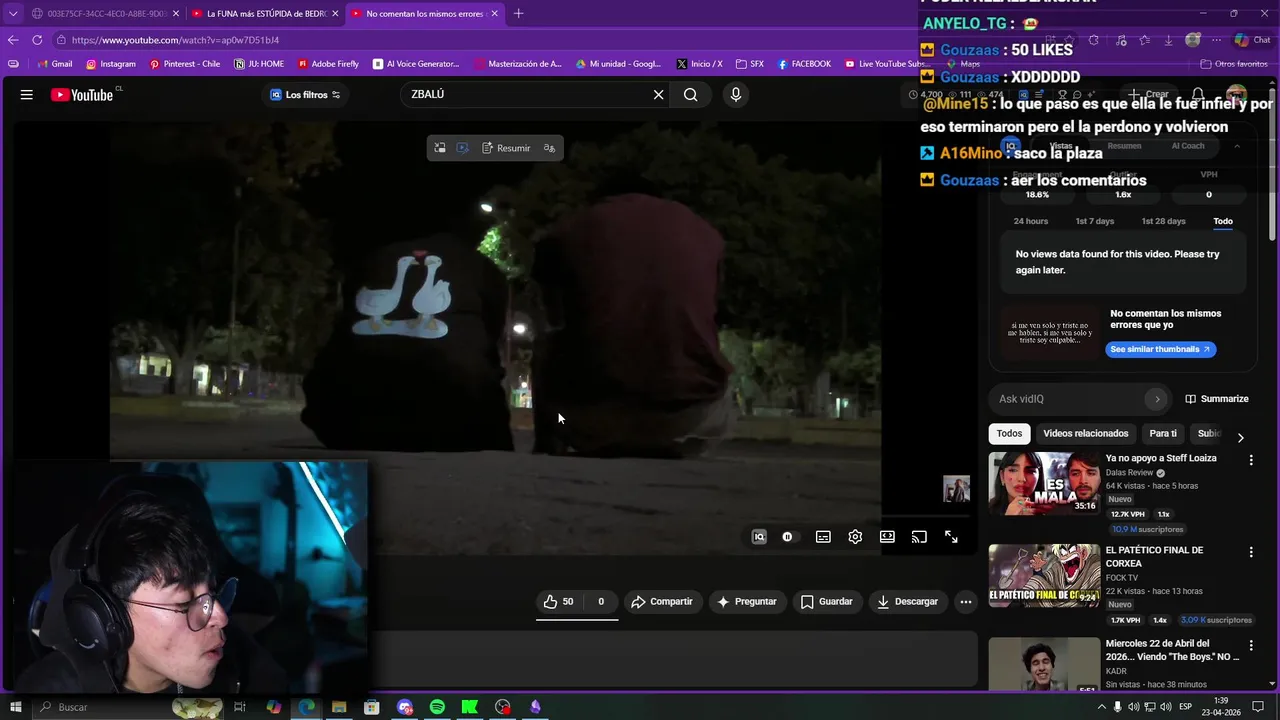Image resolution: width=1280 pixels, height=720 pixels.
Task: Select the 1st 28 days views tab
Action: pos(1163,221)
